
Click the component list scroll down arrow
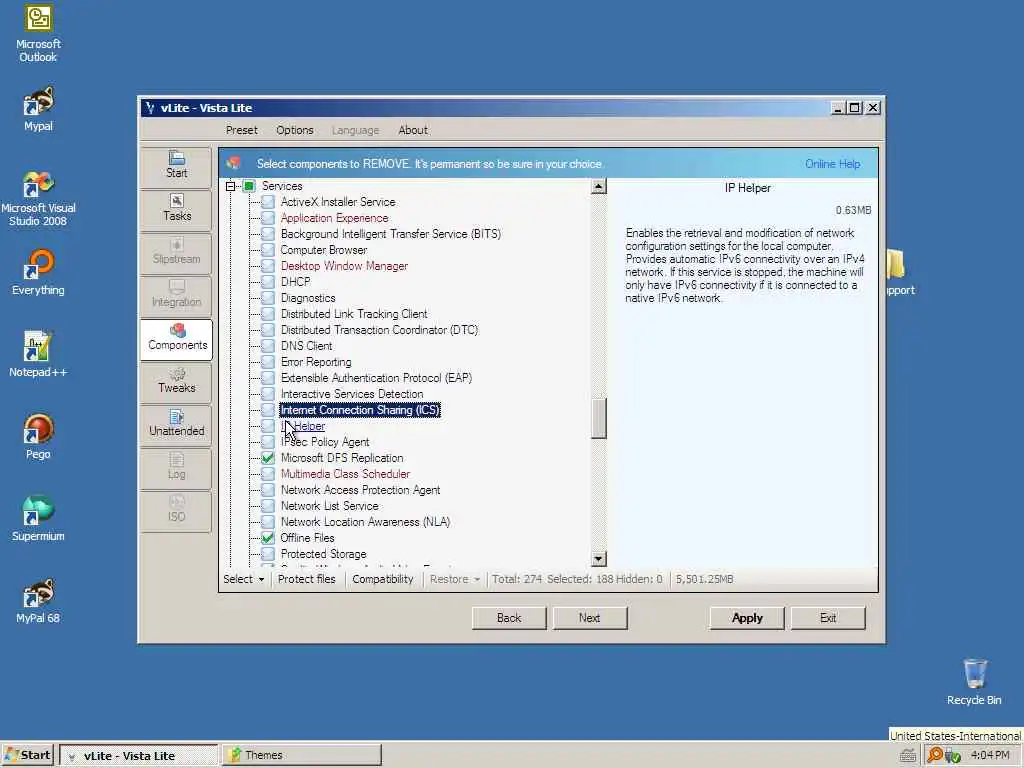[x=598, y=559]
